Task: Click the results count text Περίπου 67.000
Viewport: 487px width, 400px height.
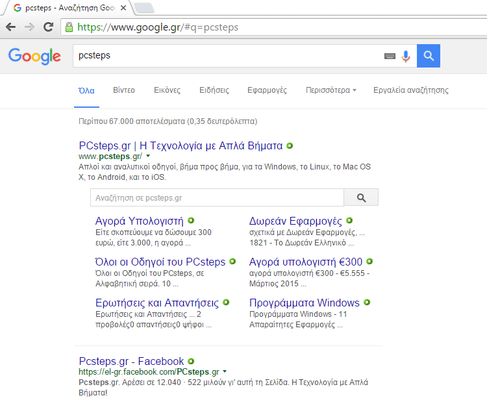Action: pos(168,121)
